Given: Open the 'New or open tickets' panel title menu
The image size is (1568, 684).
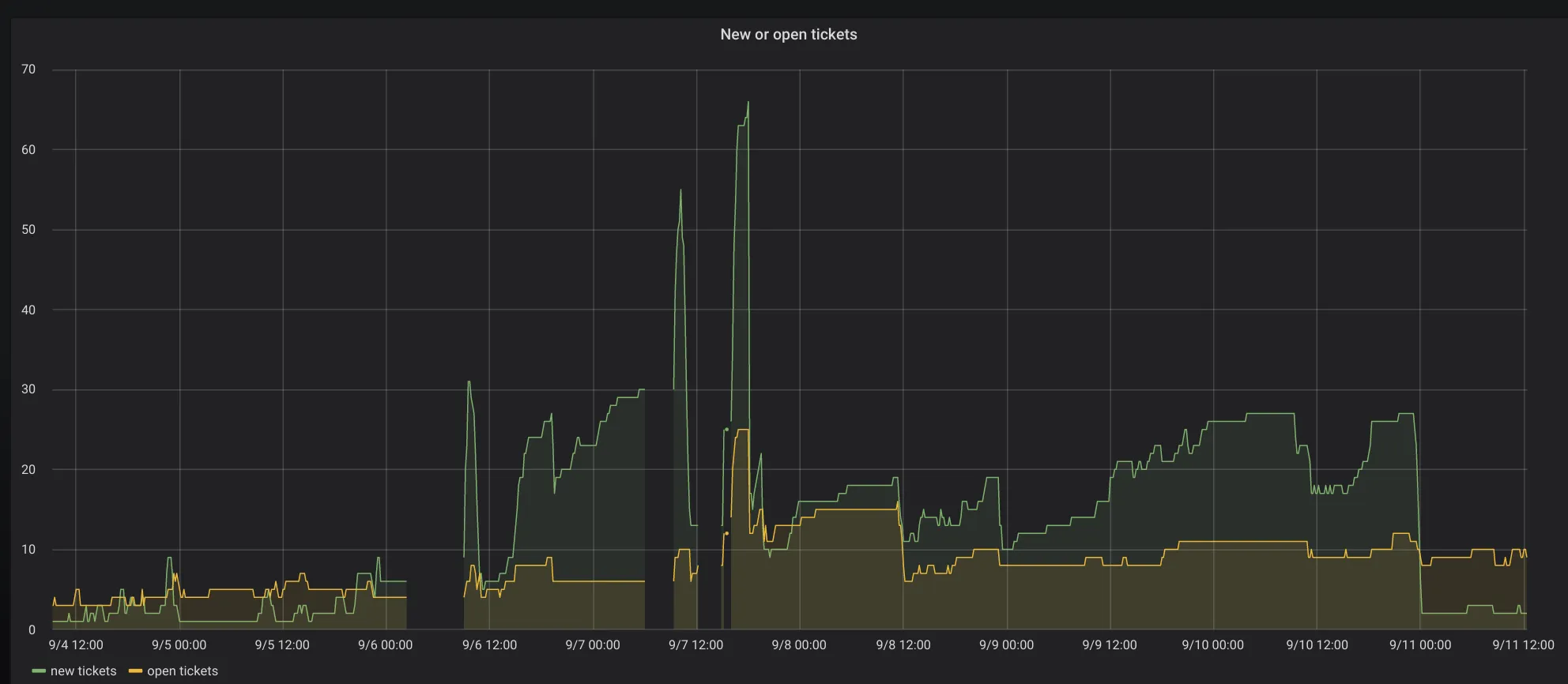Looking at the screenshot, I should pyautogui.click(x=788, y=35).
